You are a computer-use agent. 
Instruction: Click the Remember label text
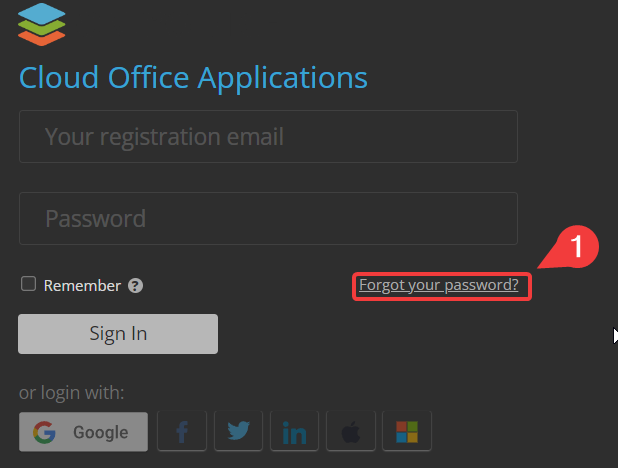click(82, 285)
